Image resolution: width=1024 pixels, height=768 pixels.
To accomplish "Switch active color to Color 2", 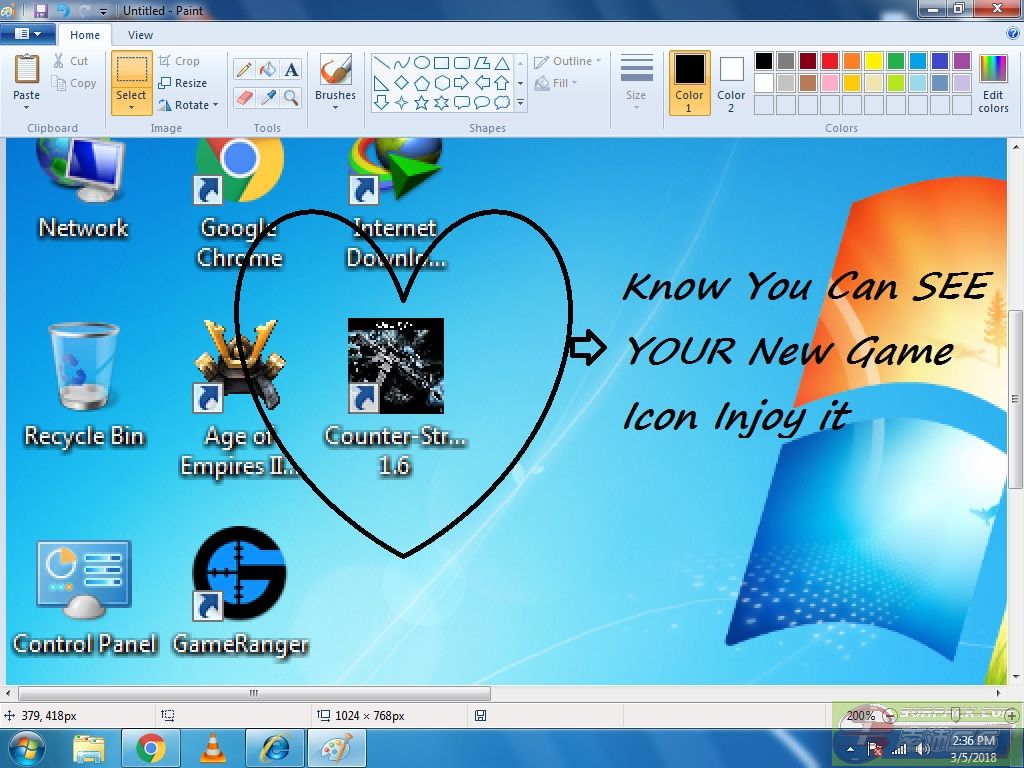I will [x=731, y=82].
